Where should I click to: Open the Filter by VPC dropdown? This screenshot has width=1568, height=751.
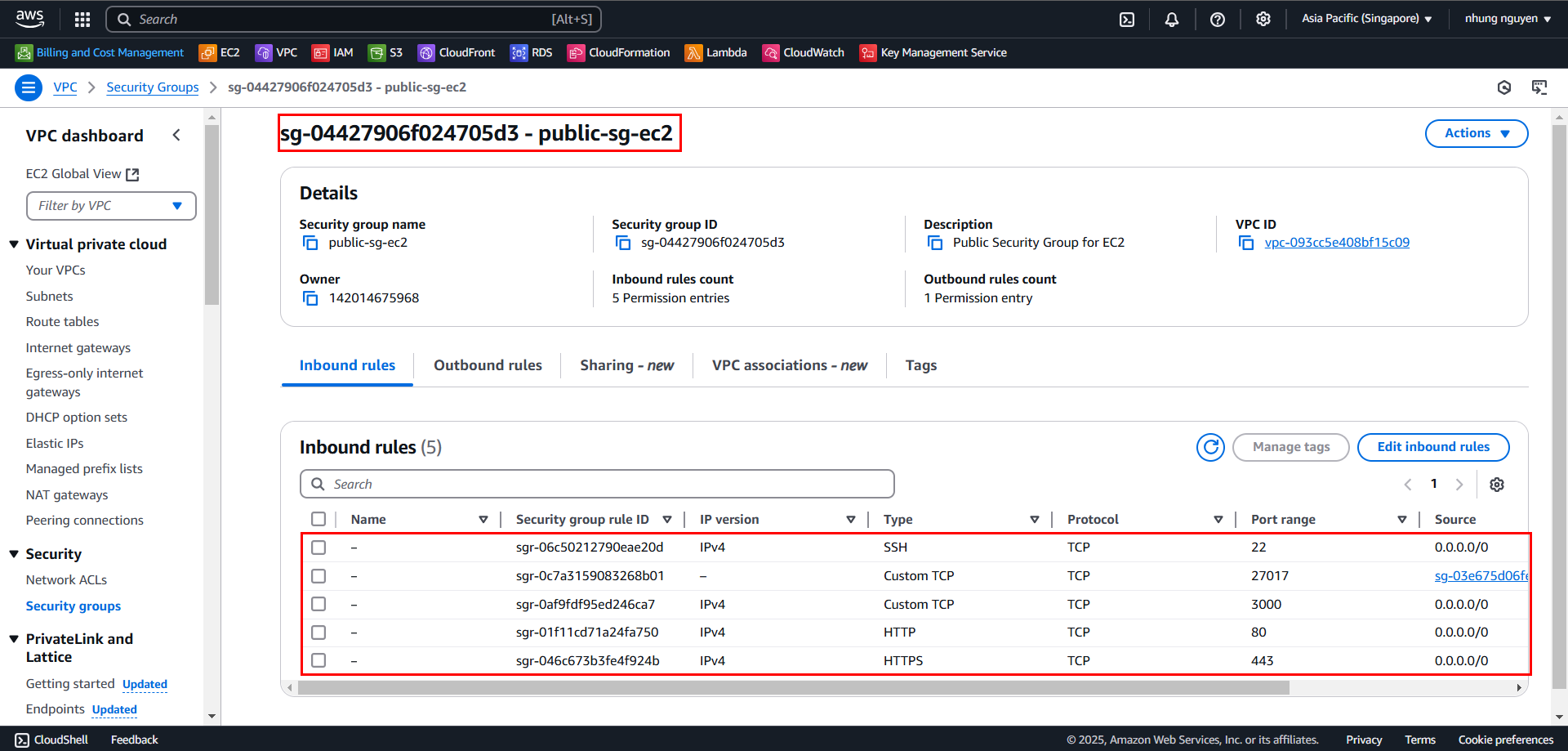111,206
